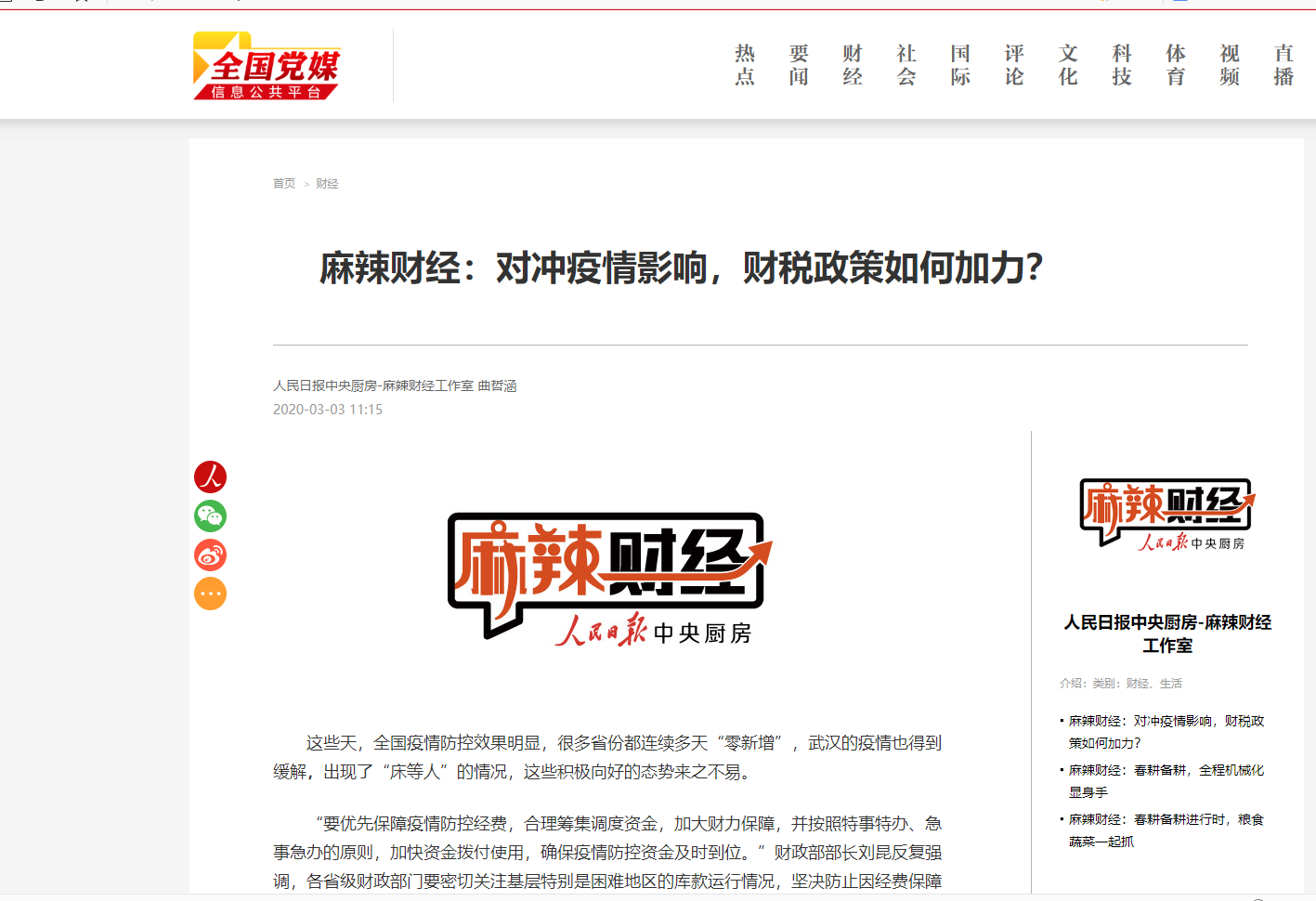Open sidebar article 春耕备耕，全程机械化显身手
Viewport: 1316px width, 901px height.
tap(1166, 781)
